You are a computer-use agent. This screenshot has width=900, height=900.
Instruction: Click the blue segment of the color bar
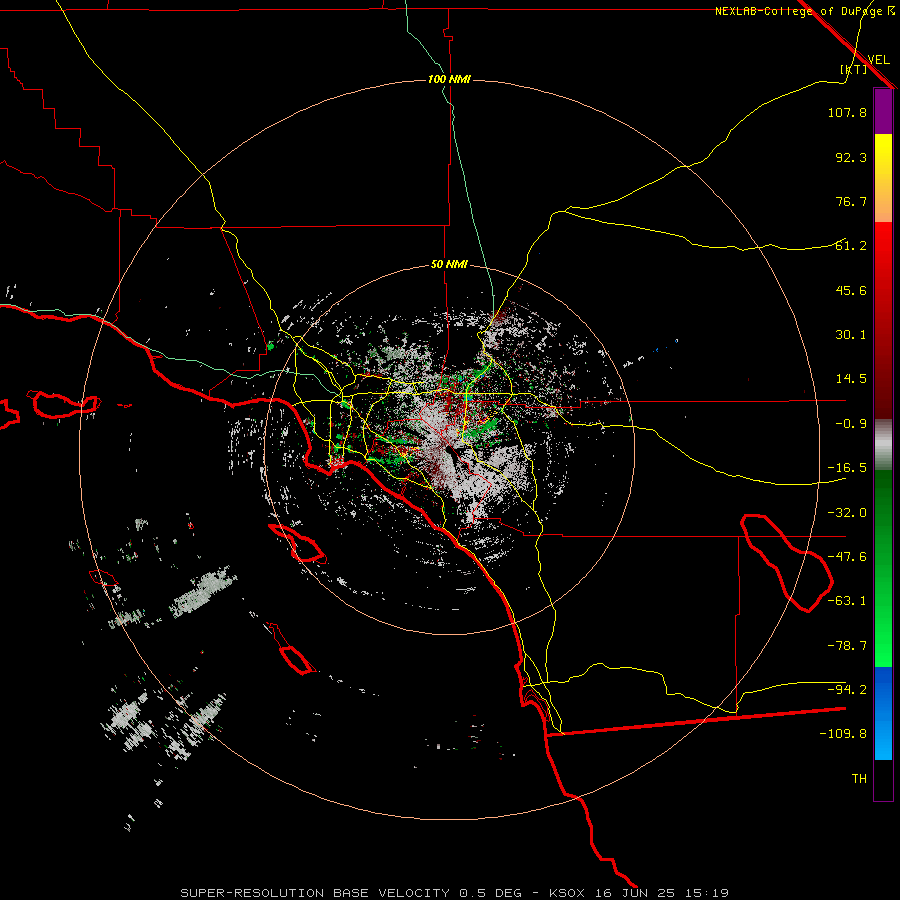tap(883, 713)
